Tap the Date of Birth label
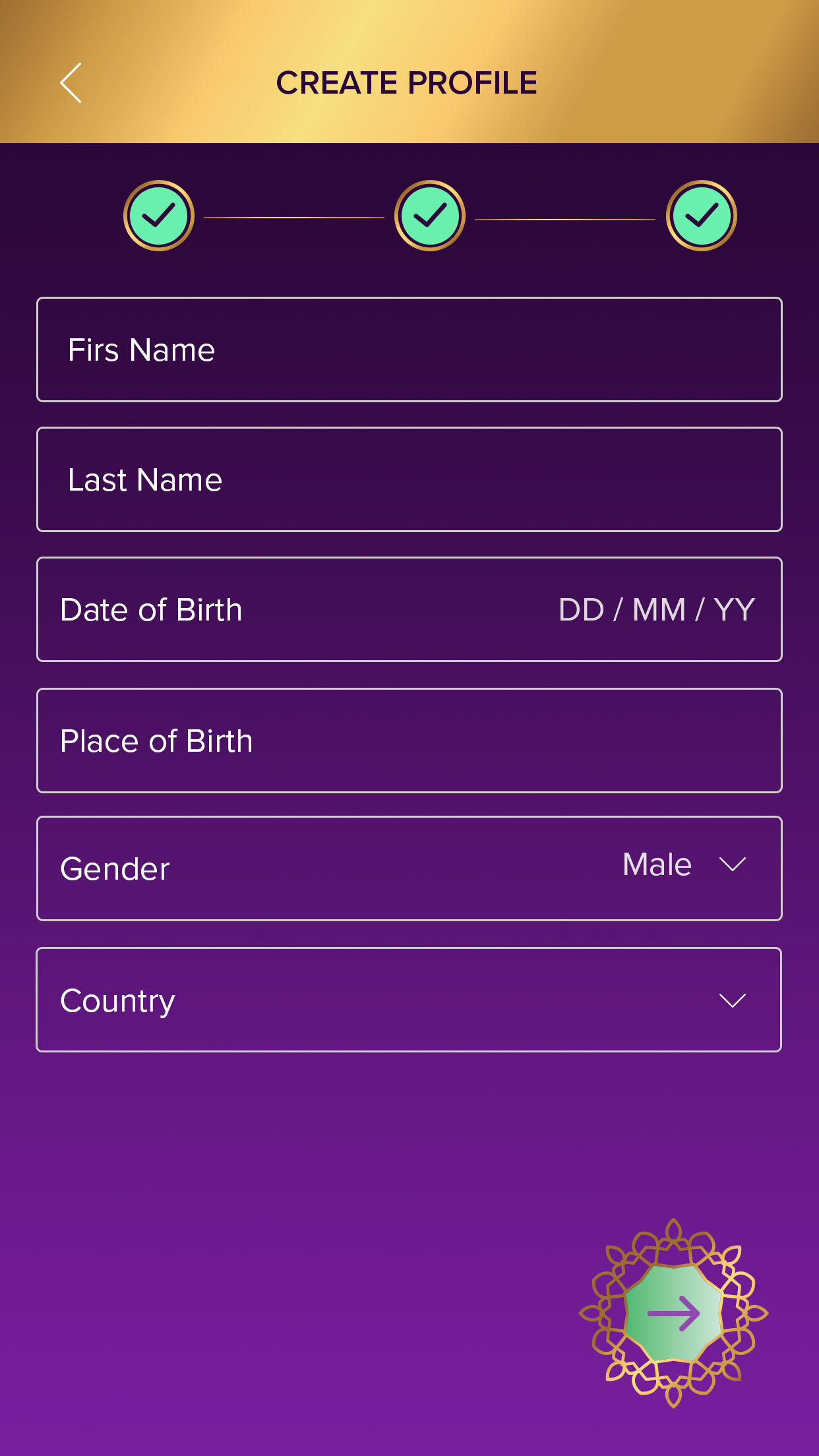 [151, 610]
